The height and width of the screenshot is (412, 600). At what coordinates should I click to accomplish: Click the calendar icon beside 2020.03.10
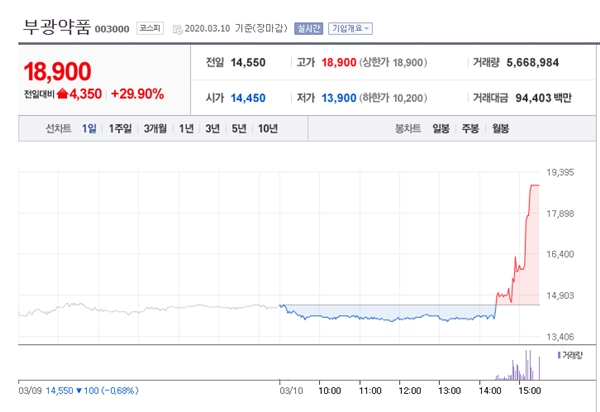pos(178,29)
